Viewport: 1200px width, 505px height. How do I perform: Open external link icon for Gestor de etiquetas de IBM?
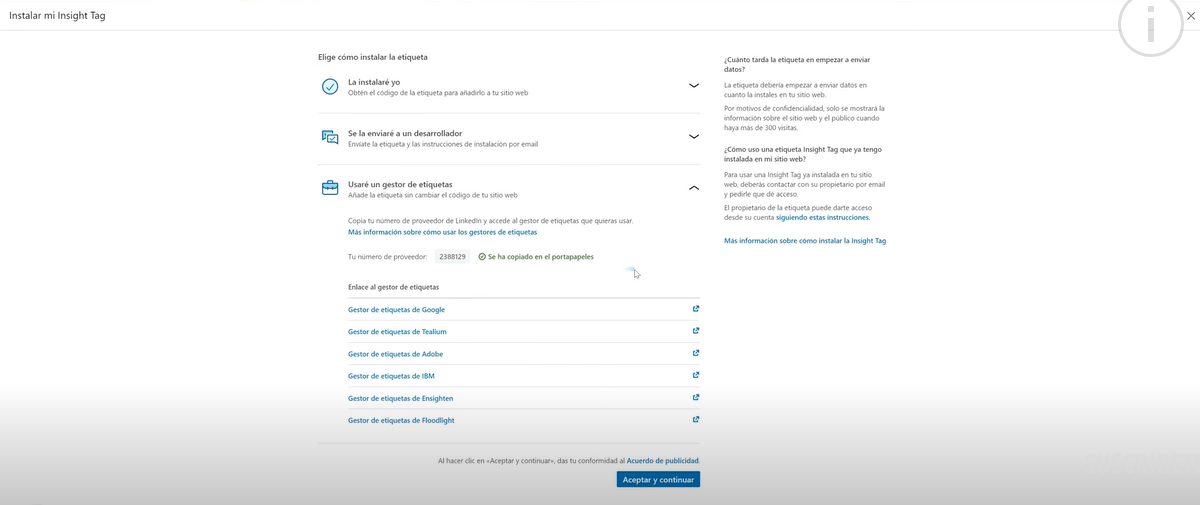(696, 375)
